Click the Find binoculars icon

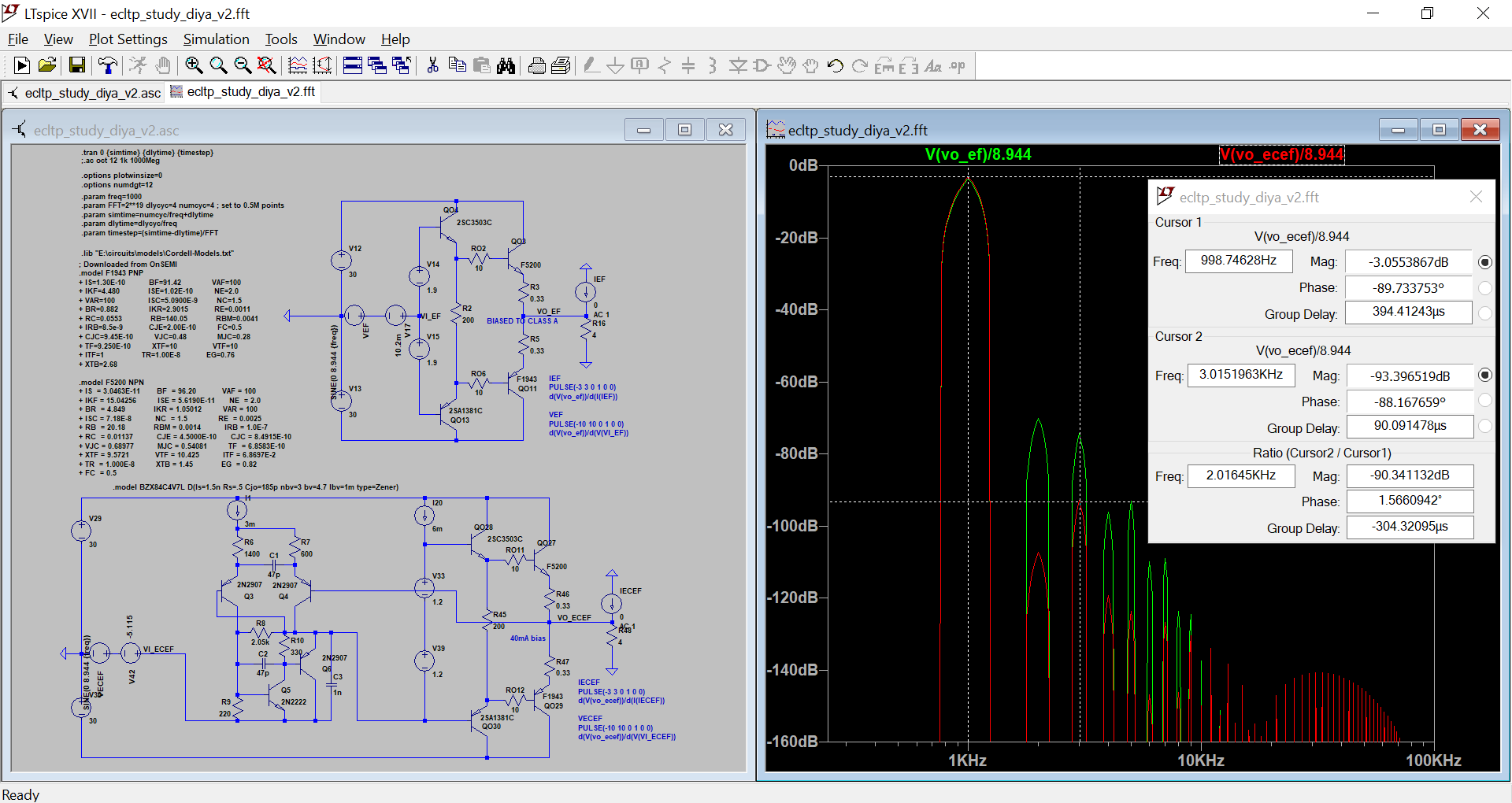click(506, 66)
